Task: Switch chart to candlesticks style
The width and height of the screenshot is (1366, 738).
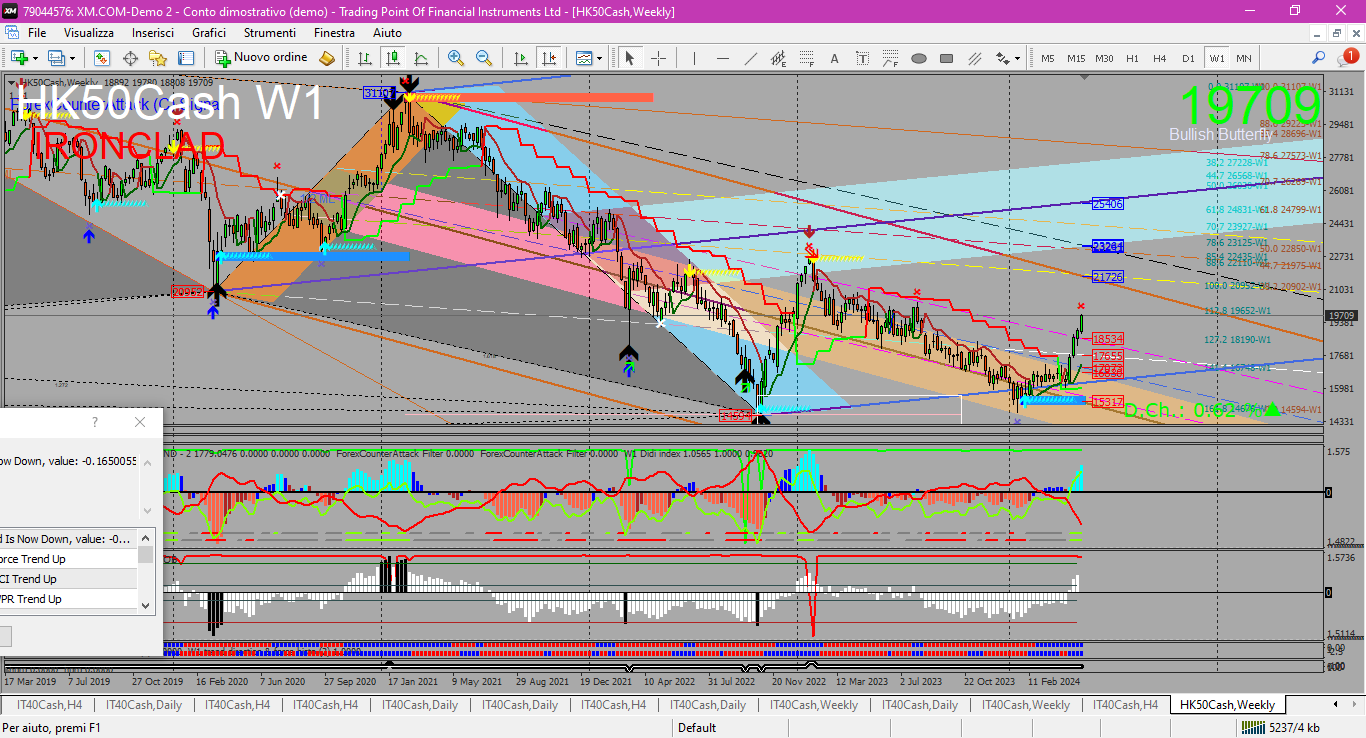Action: 393,58
